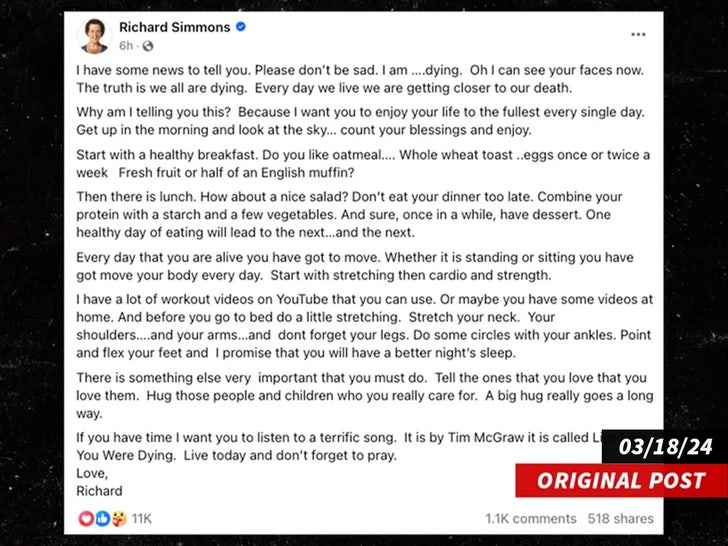Screen dimensions: 728x546
Task: Click the globe public-privacy icon
Action: [x=148, y=46]
